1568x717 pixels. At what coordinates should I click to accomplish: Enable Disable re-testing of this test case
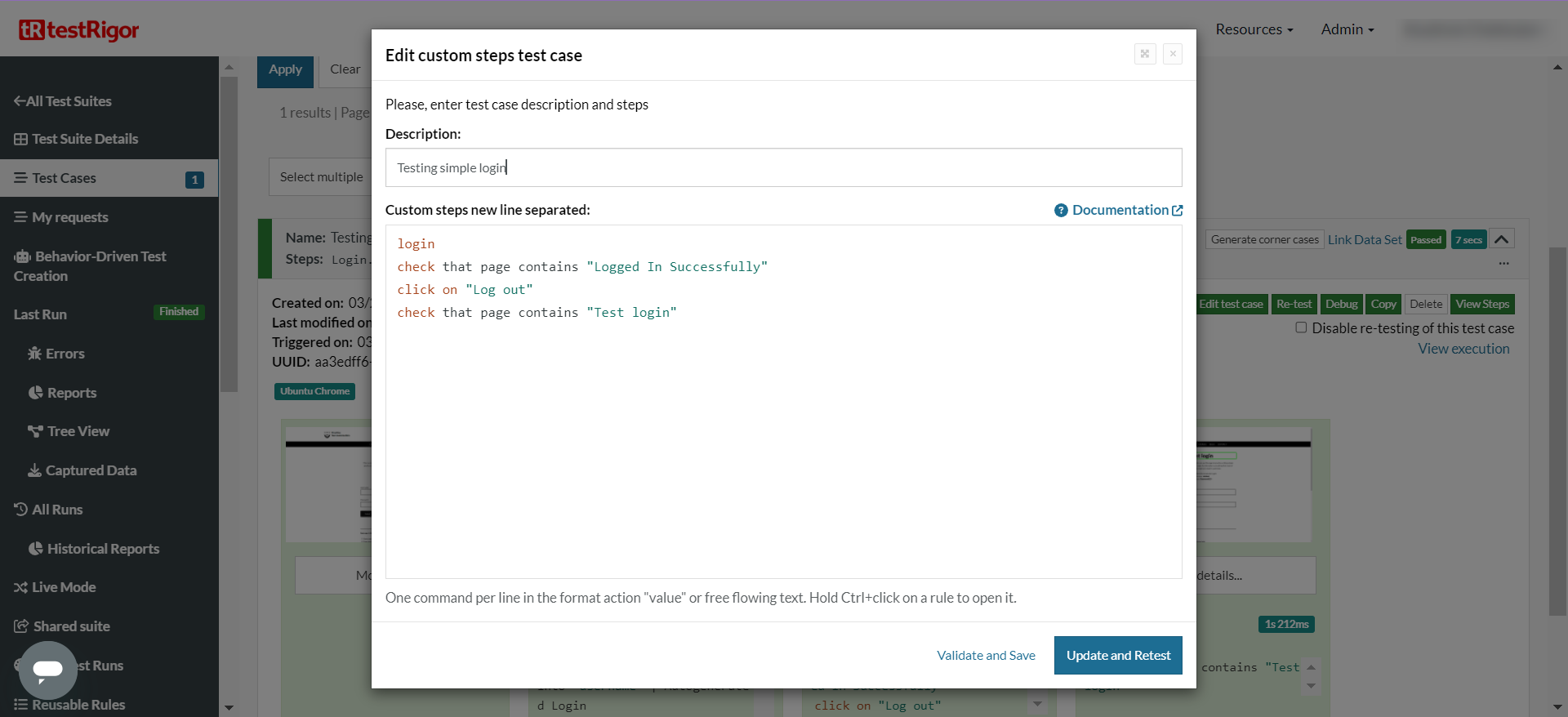click(1301, 327)
